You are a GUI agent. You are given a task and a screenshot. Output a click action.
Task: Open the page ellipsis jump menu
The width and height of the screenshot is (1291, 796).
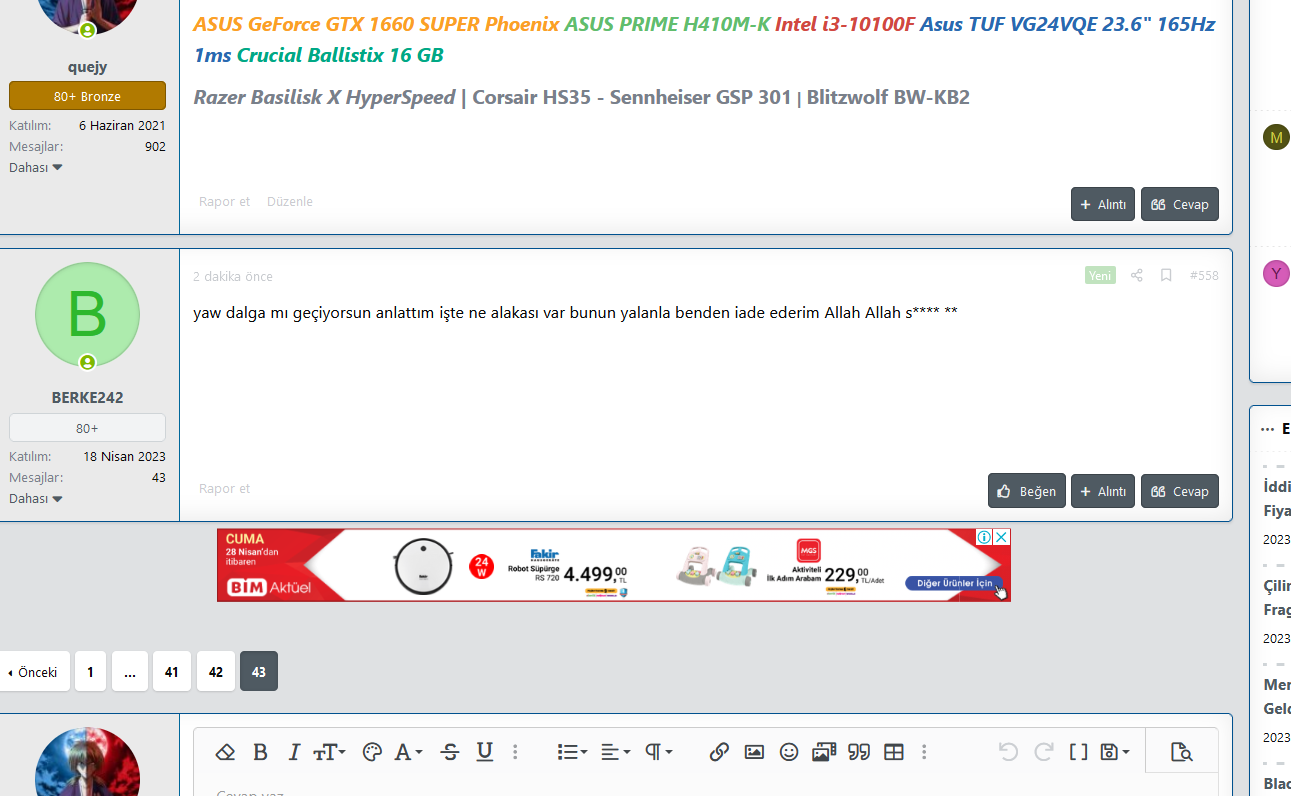[x=130, y=672]
